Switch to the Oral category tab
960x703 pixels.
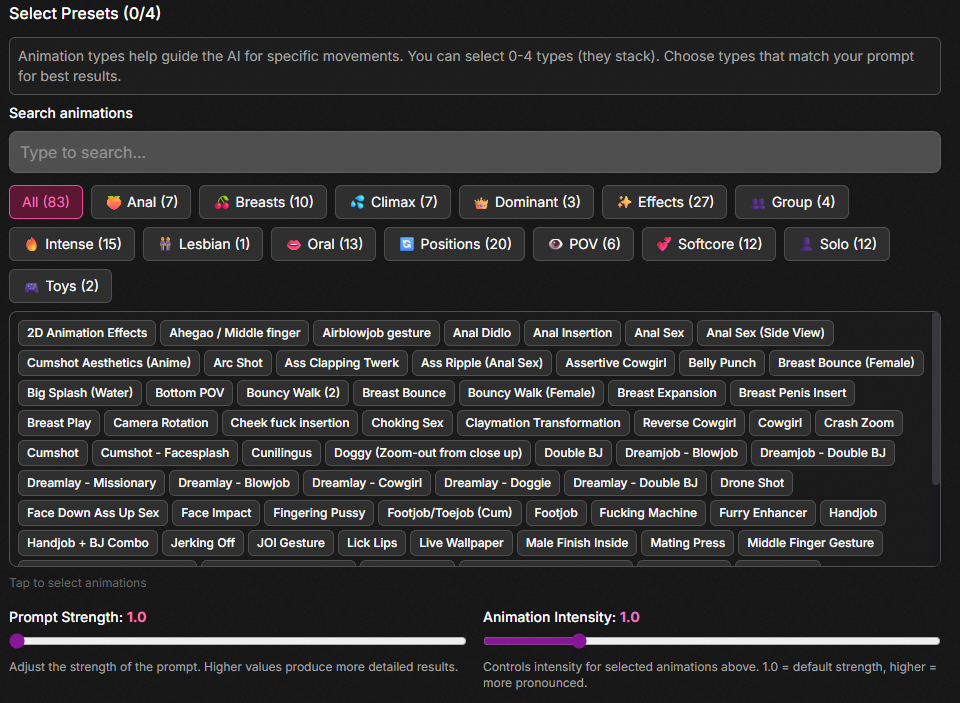point(323,244)
